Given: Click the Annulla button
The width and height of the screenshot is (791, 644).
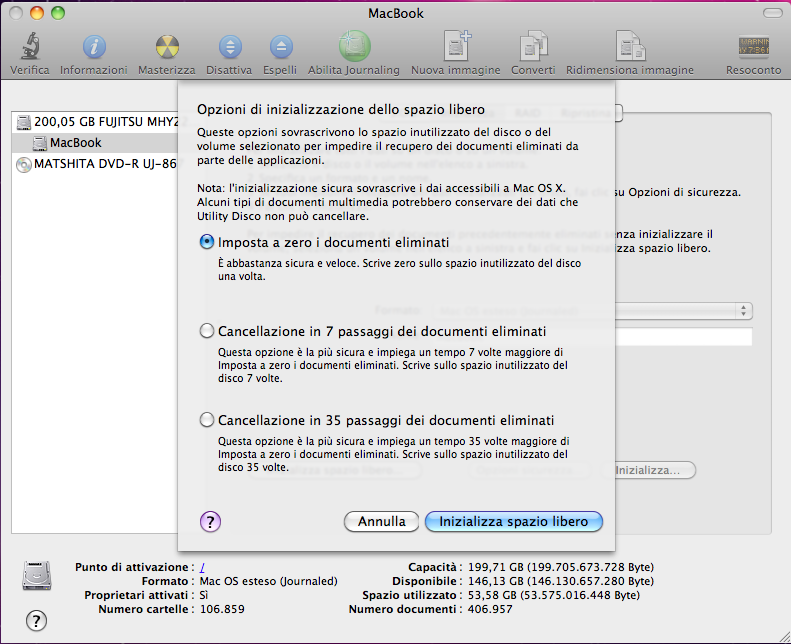Looking at the screenshot, I should click(x=381, y=521).
